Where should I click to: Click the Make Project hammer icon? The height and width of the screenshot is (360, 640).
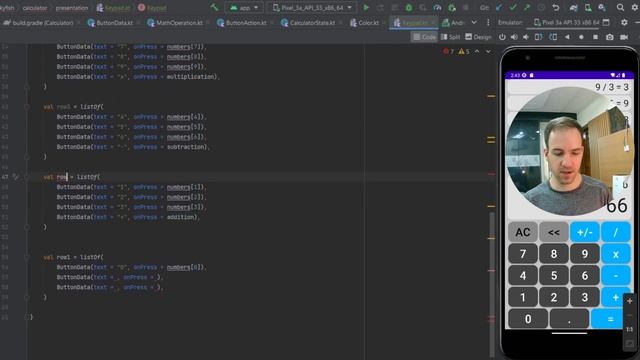click(214, 7)
